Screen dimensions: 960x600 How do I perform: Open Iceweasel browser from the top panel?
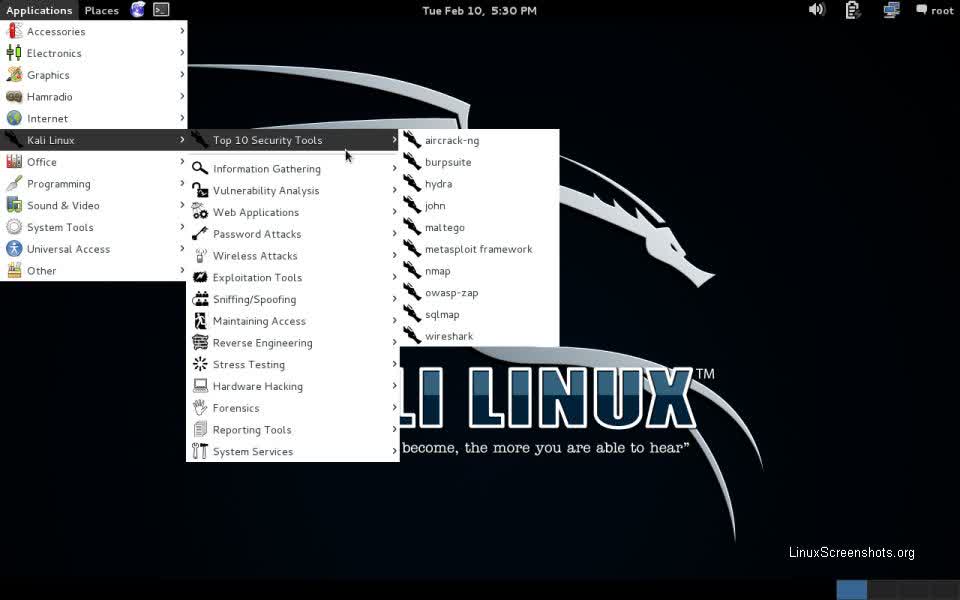[136, 10]
